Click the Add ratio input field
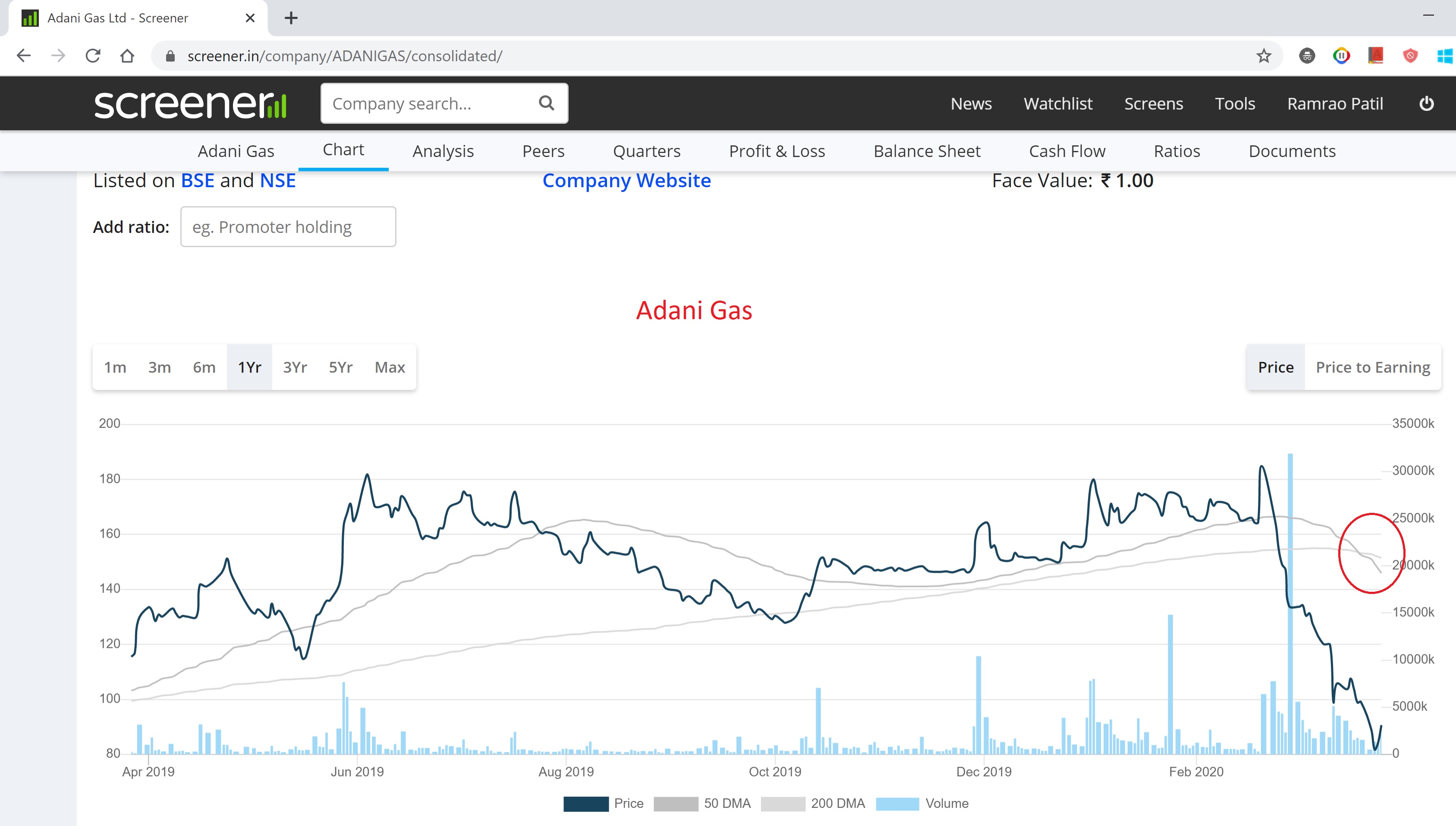 pyautogui.click(x=288, y=227)
